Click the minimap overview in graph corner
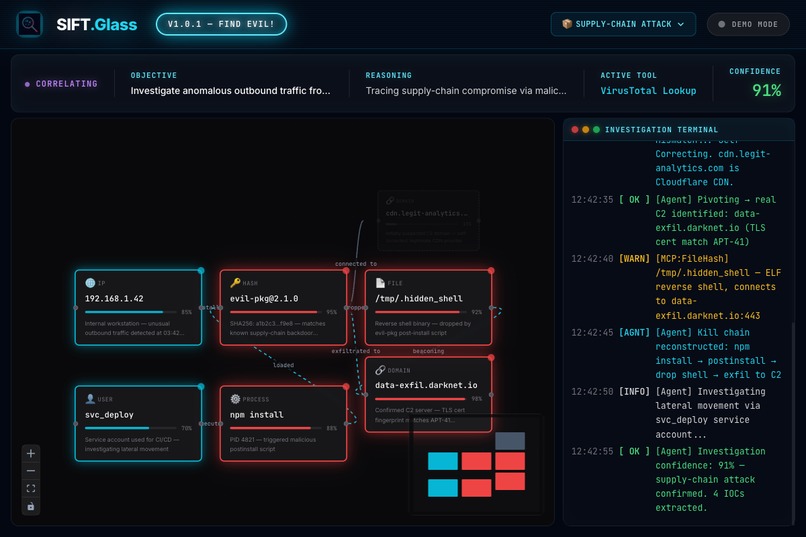806x537 pixels. tap(476, 465)
